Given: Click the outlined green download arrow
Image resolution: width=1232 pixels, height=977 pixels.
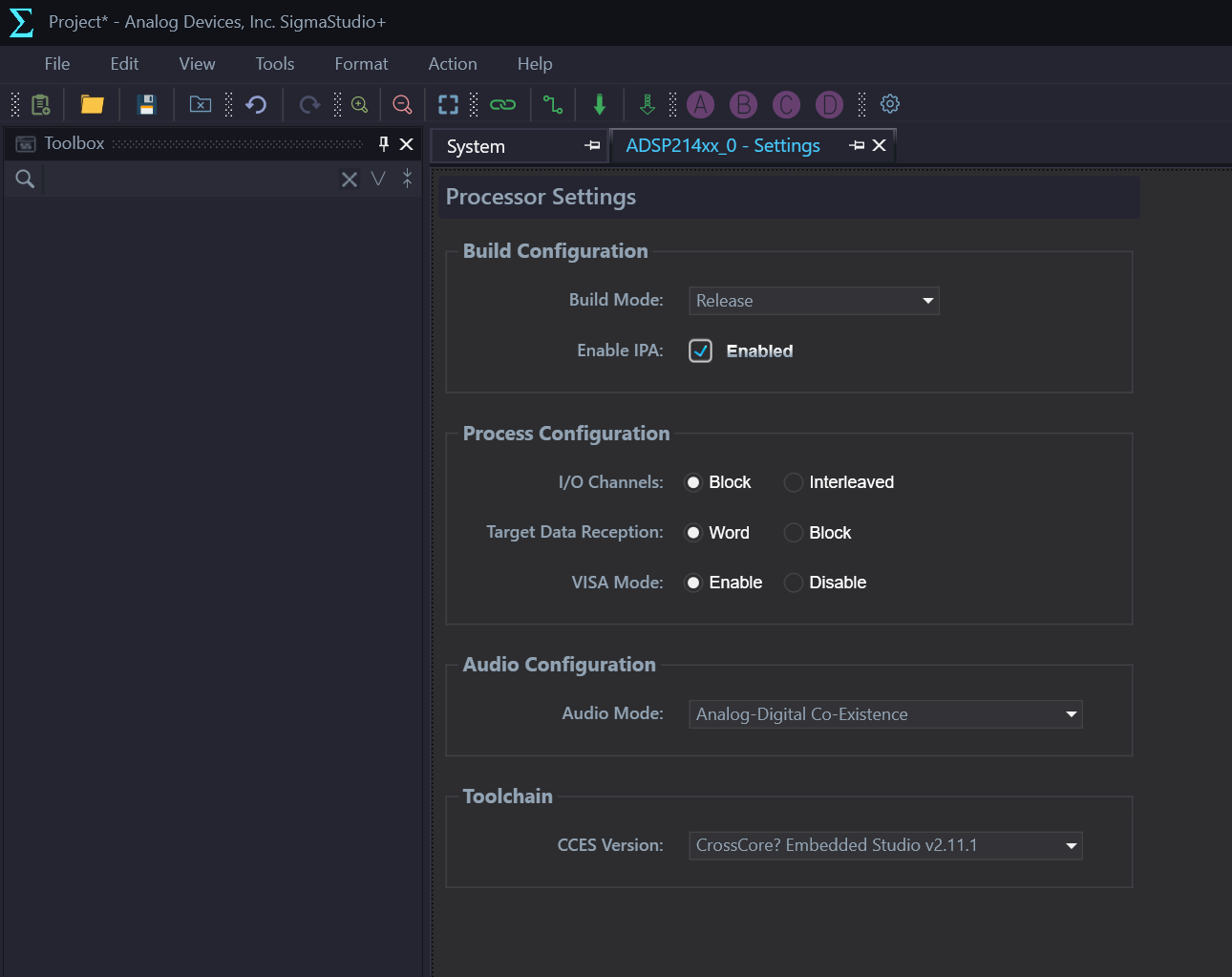Looking at the screenshot, I should [x=648, y=104].
